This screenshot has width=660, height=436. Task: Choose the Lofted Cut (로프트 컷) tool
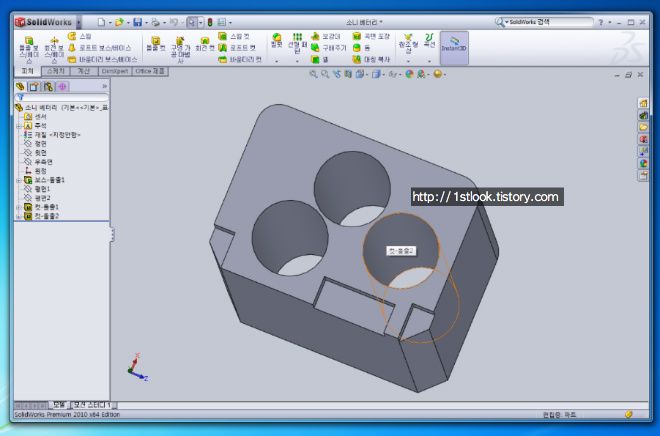point(237,48)
